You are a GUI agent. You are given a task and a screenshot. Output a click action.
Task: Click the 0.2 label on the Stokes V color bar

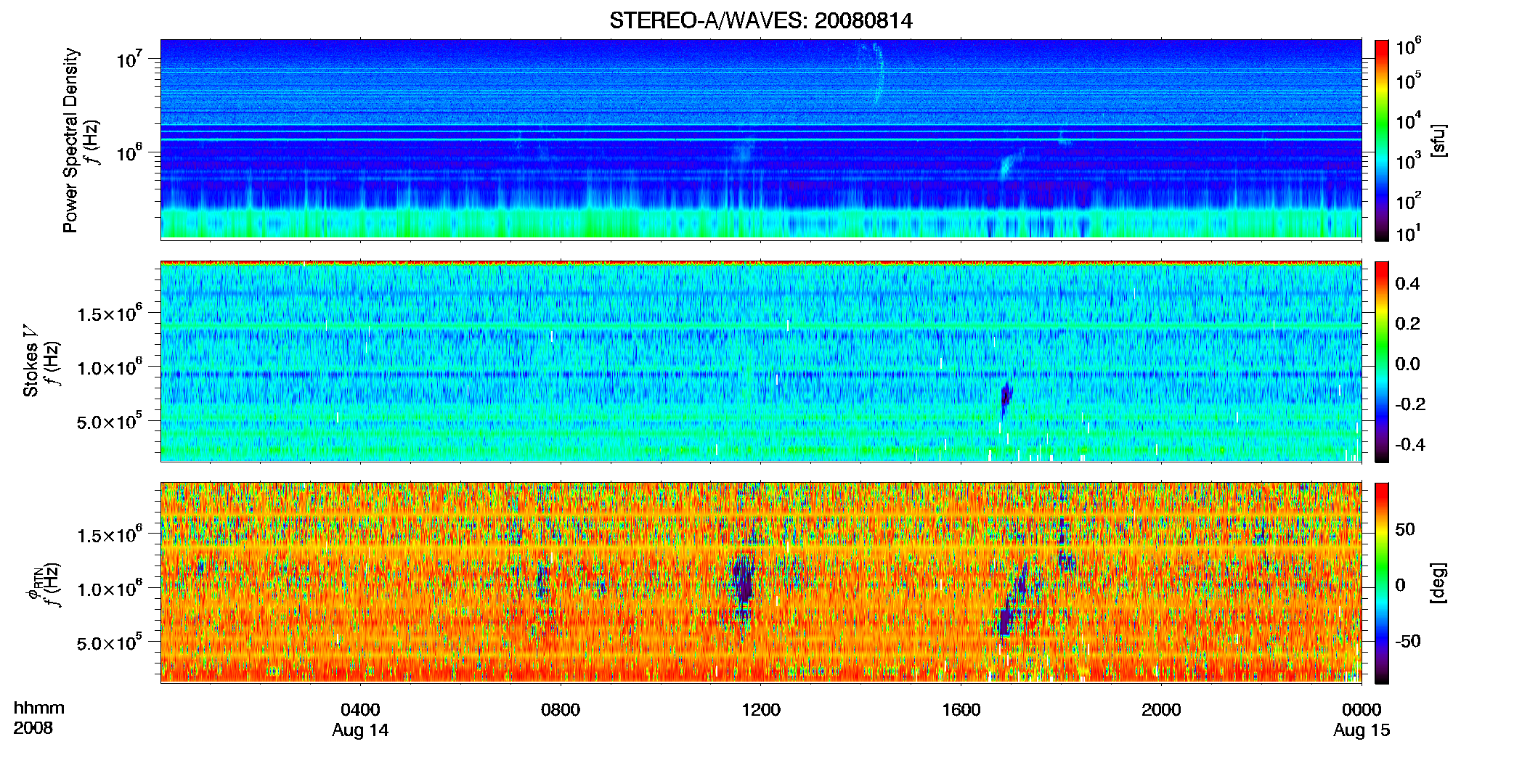pyautogui.click(x=1407, y=324)
